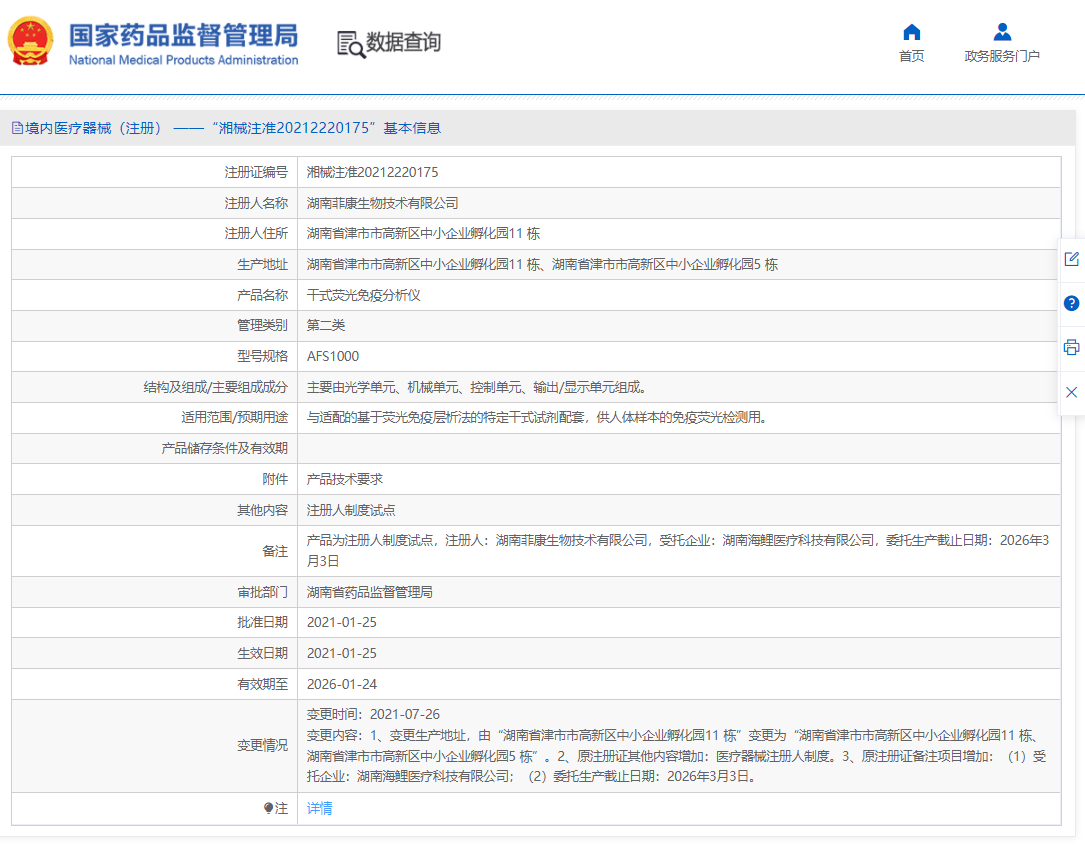Go to 首页 text link
This screenshot has height=854, width=1085.
pos(911,56)
